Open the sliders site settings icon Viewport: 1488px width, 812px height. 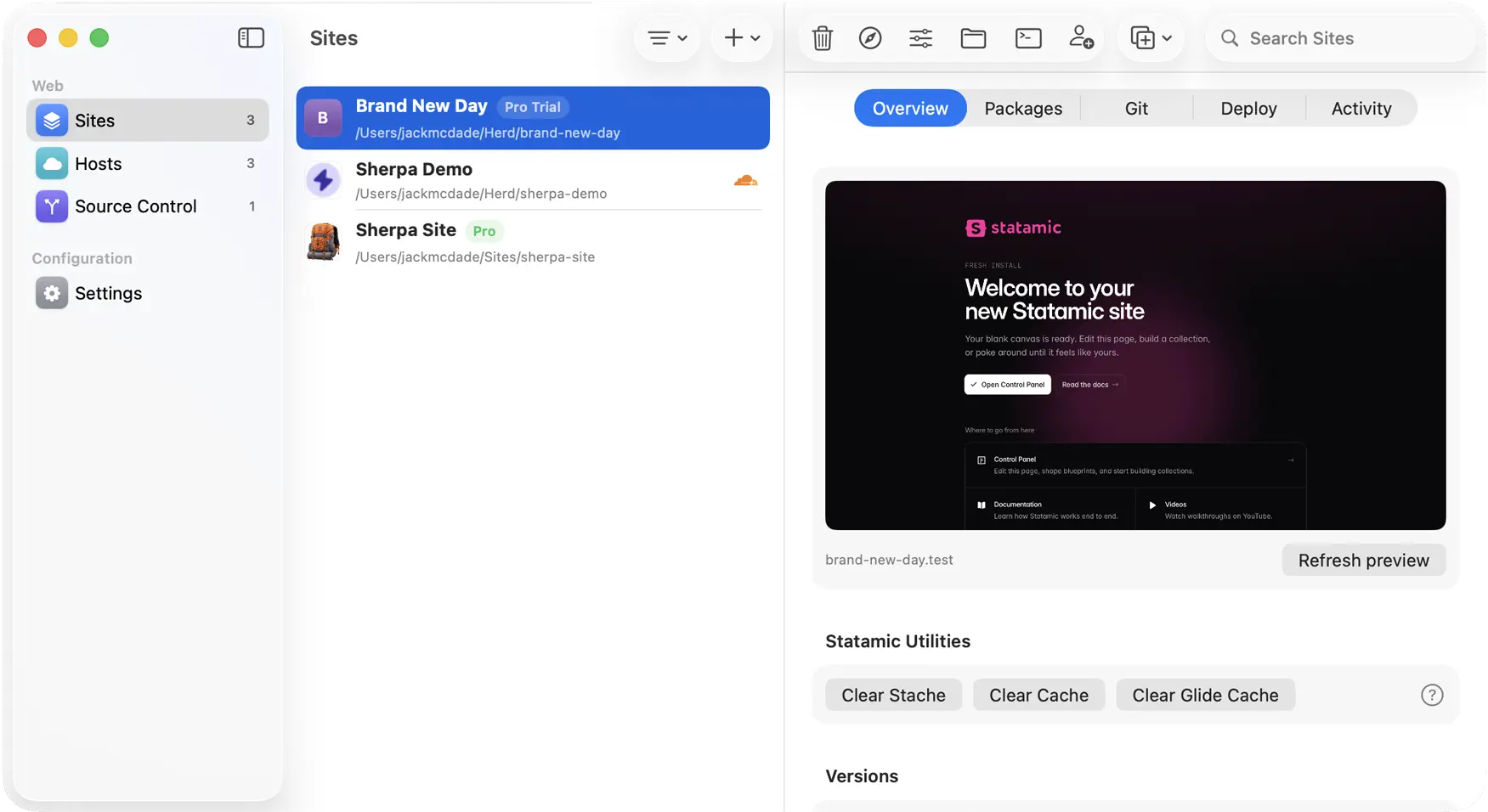pos(920,38)
